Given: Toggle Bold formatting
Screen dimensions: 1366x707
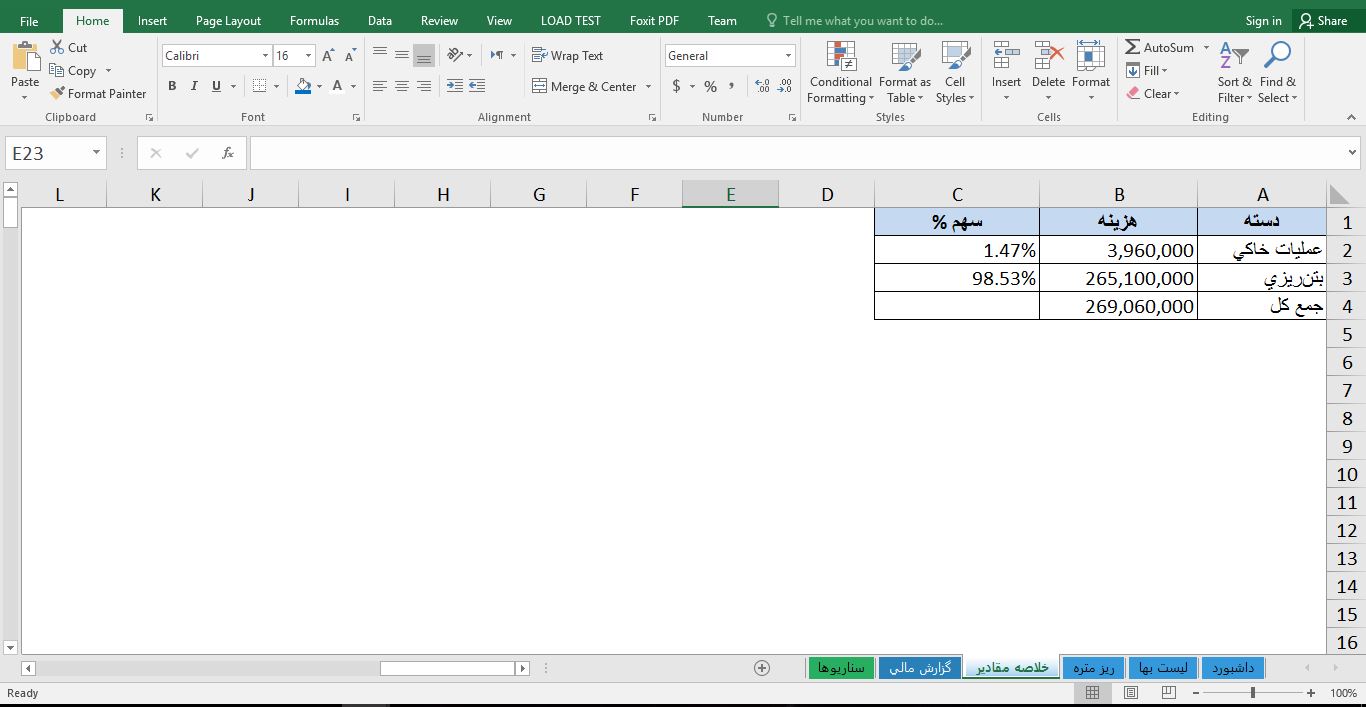Looking at the screenshot, I should tap(172, 86).
